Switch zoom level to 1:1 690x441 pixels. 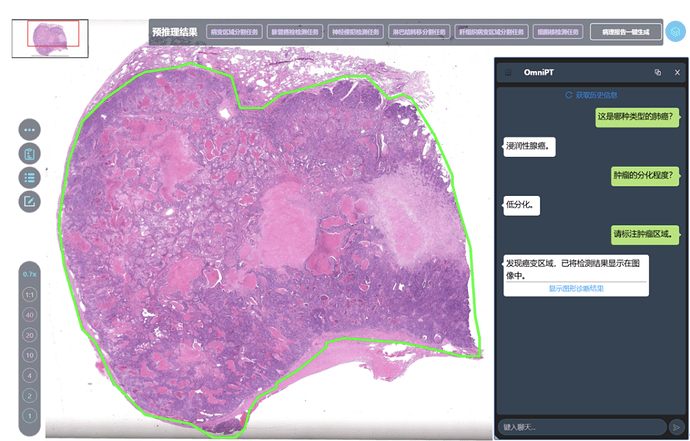click(x=30, y=295)
